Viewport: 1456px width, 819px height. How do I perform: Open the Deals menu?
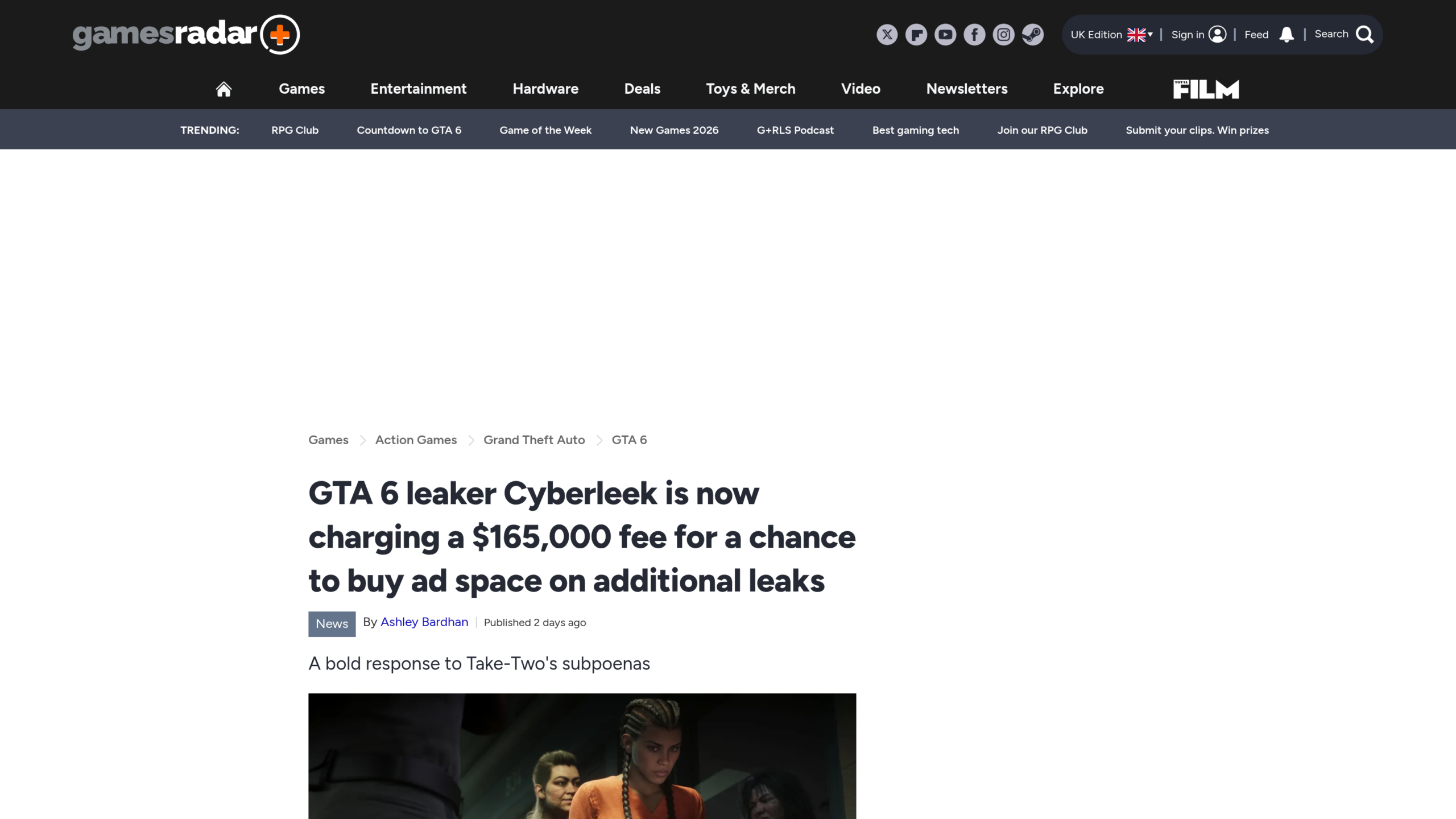click(642, 89)
